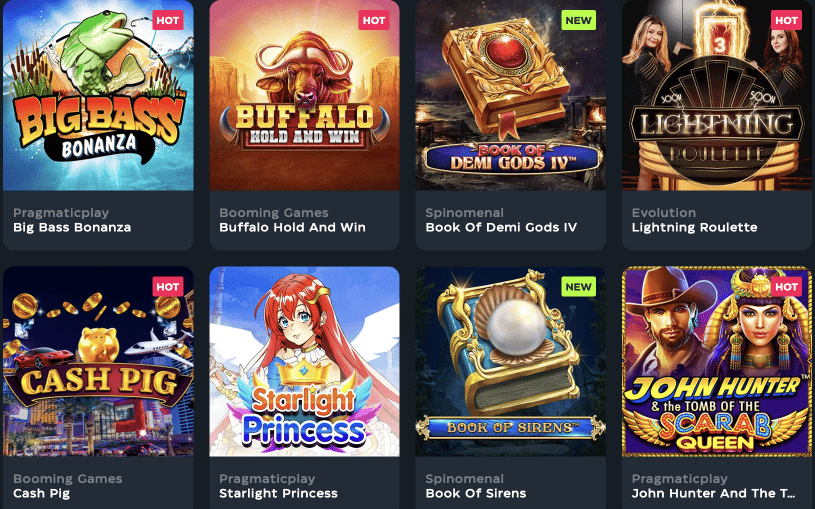Select the Lightning Roulette title link
Image resolution: width=815 pixels, height=509 pixels.
point(694,227)
